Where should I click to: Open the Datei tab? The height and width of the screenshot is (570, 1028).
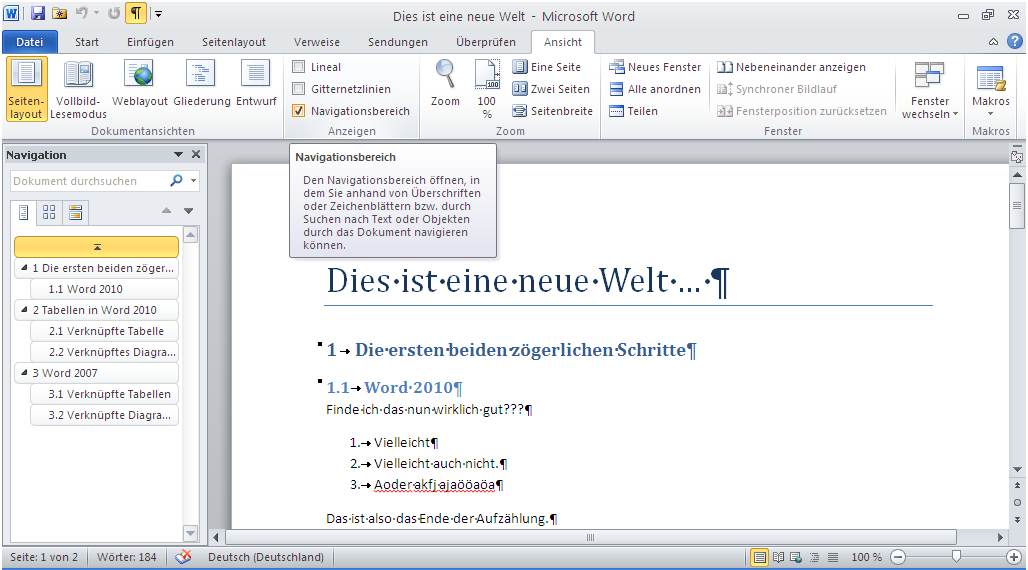pos(30,42)
